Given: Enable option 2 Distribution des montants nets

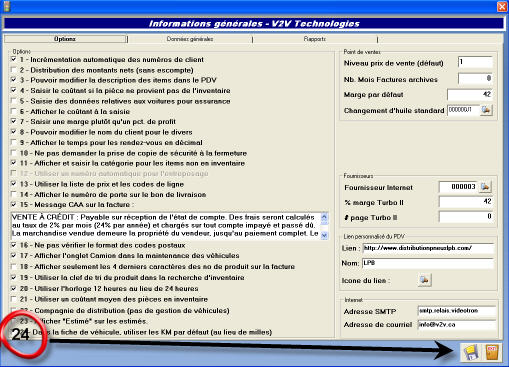Looking at the screenshot, I should [14, 70].
